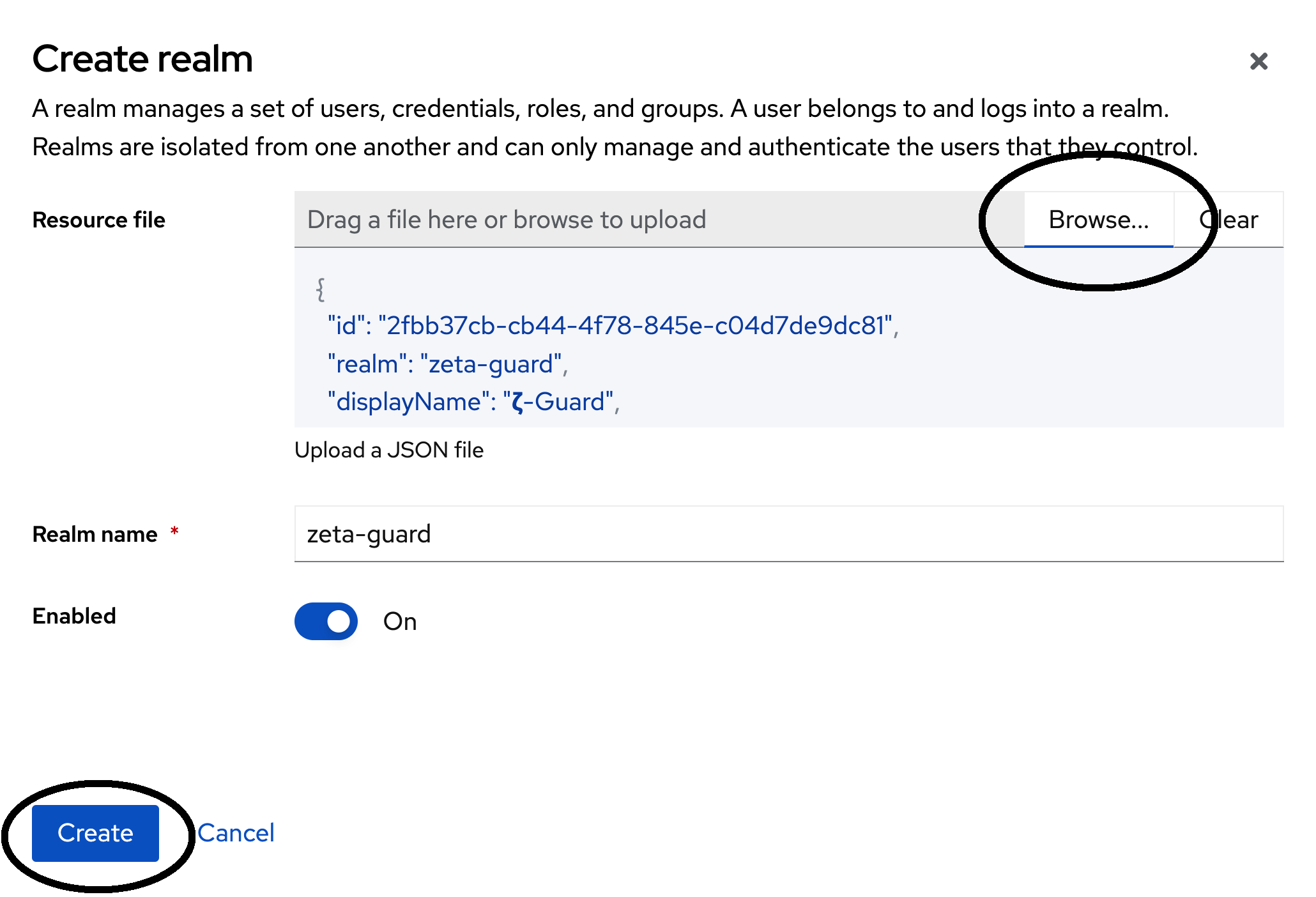Cancel realm creation via Cancel link

point(236,833)
